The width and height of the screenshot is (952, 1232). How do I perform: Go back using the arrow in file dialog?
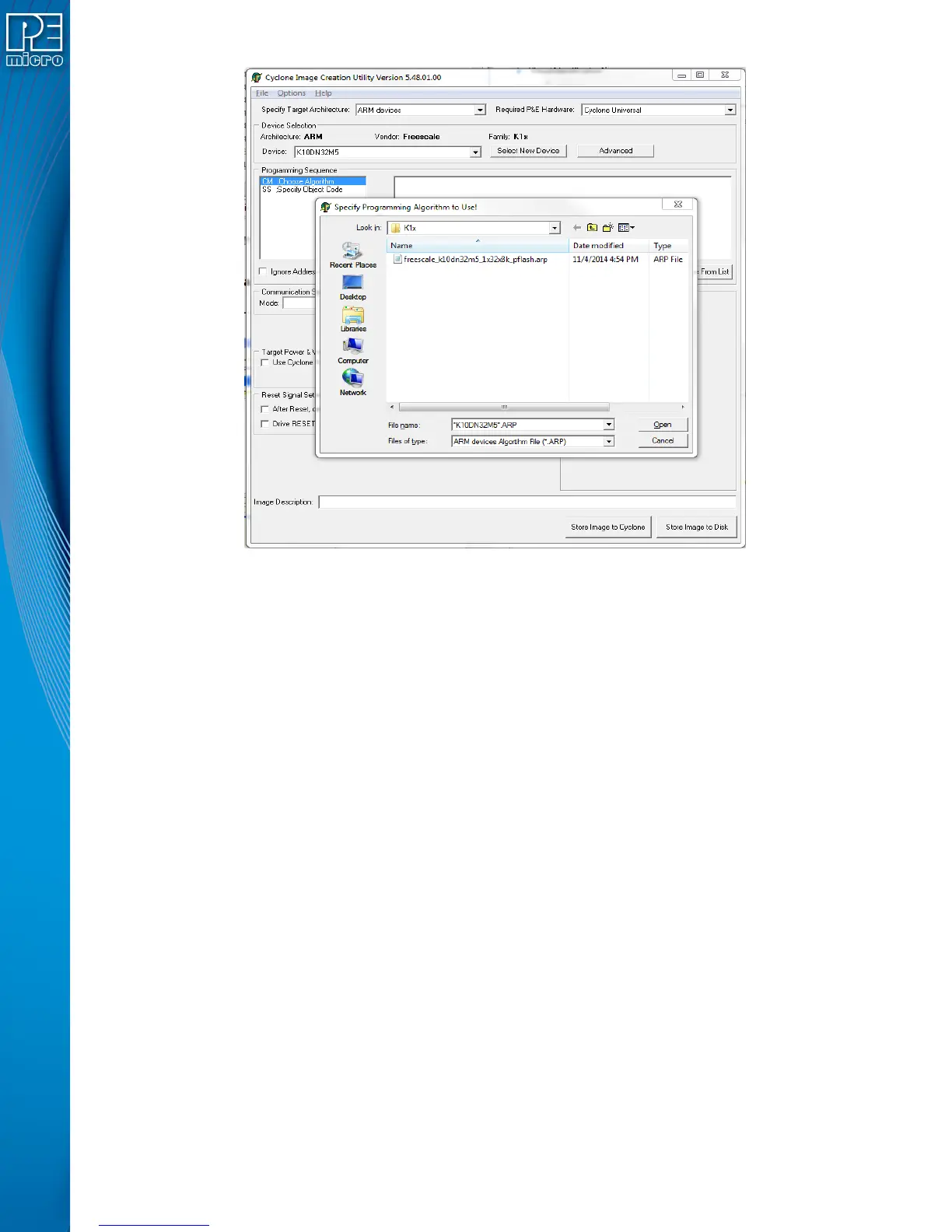click(x=577, y=228)
